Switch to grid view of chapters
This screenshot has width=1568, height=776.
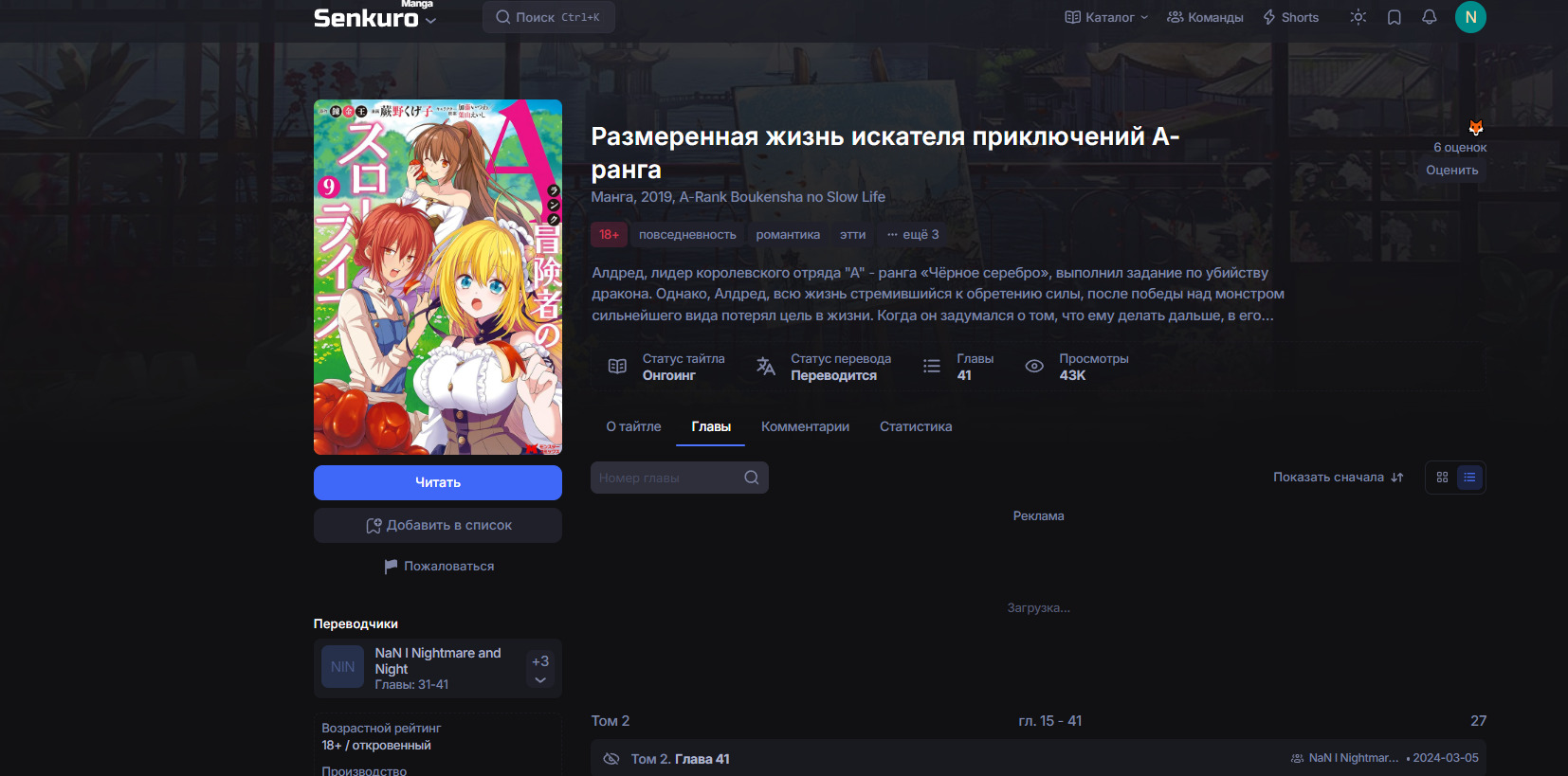1442,478
